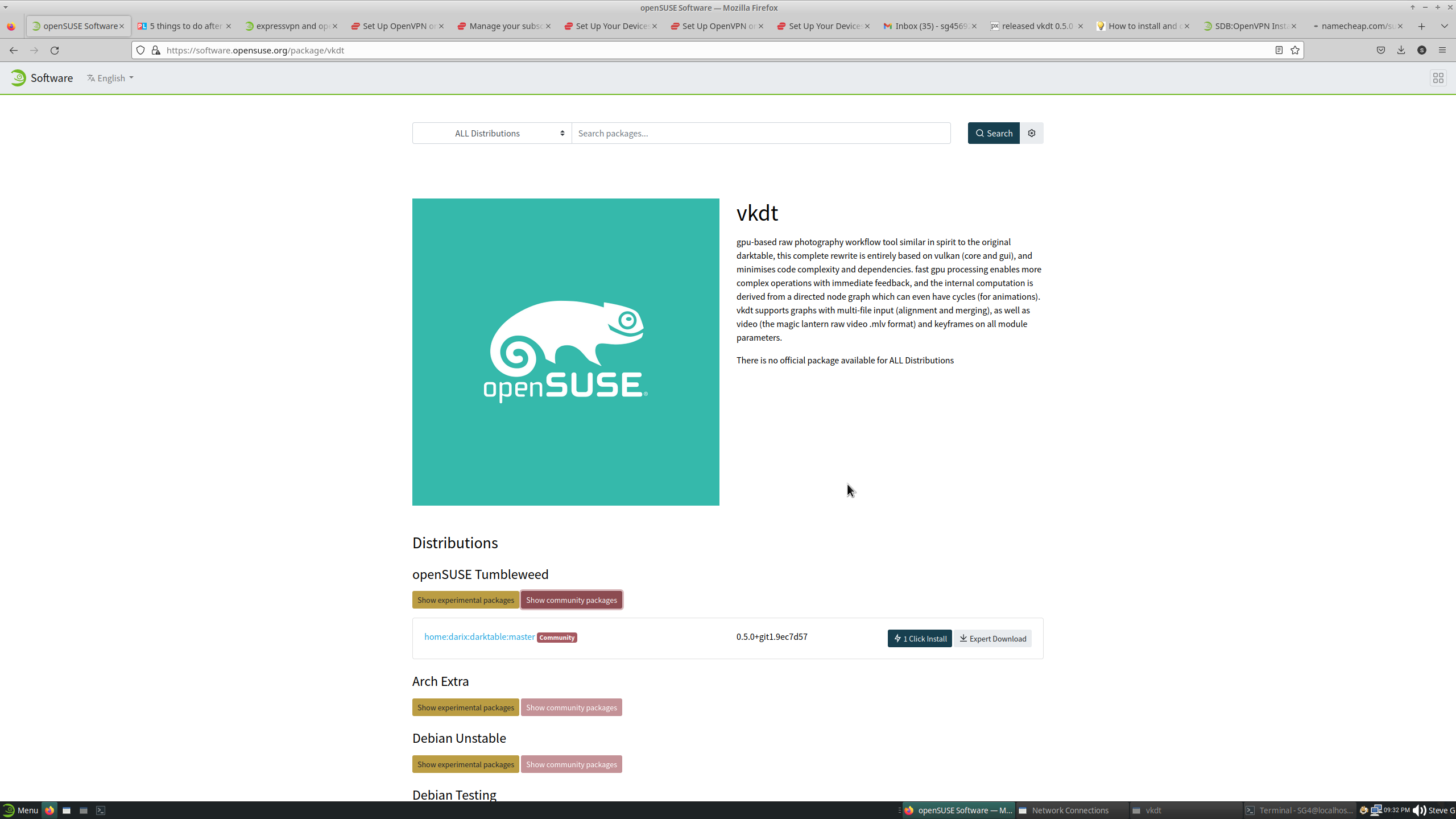The height and width of the screenshot is (819, 1456).
Task: Switch to the Network Connections window
Action: (1071, 810)
